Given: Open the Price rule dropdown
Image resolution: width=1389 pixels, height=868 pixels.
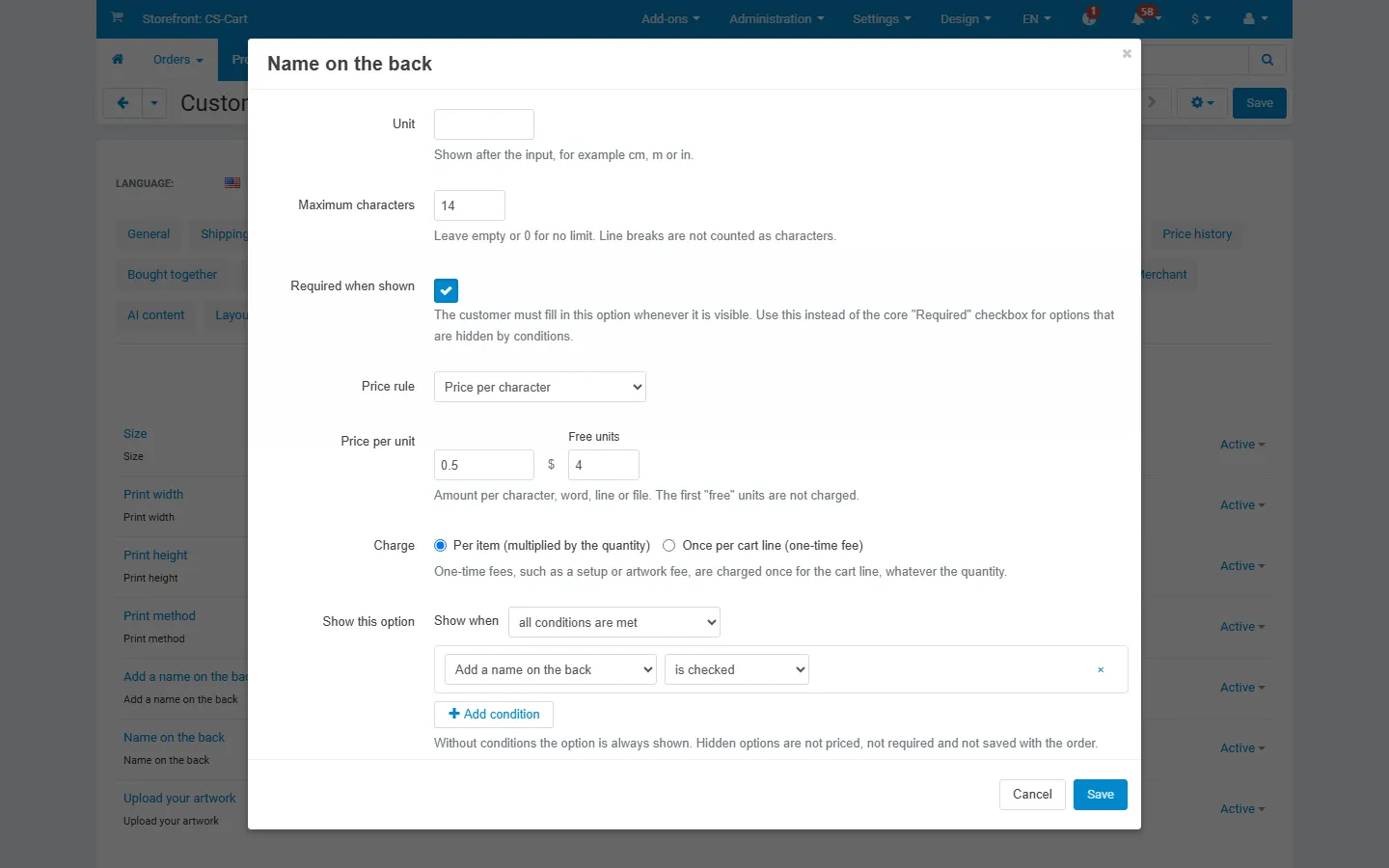Looking at the screenshot, I should 540,387.
